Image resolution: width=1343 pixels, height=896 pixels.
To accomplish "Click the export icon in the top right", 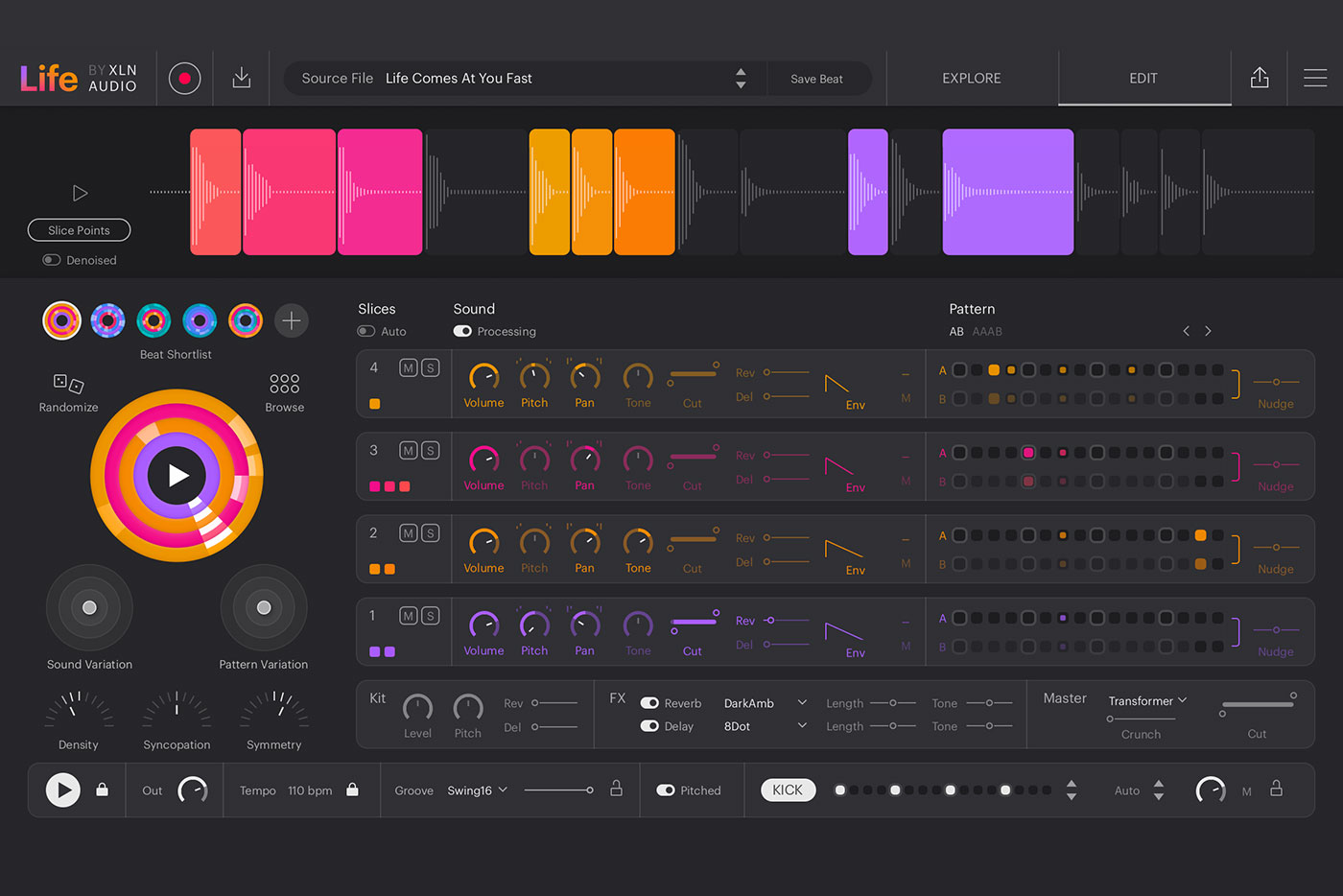I will pyautogui.click(x=1260, y=78).
